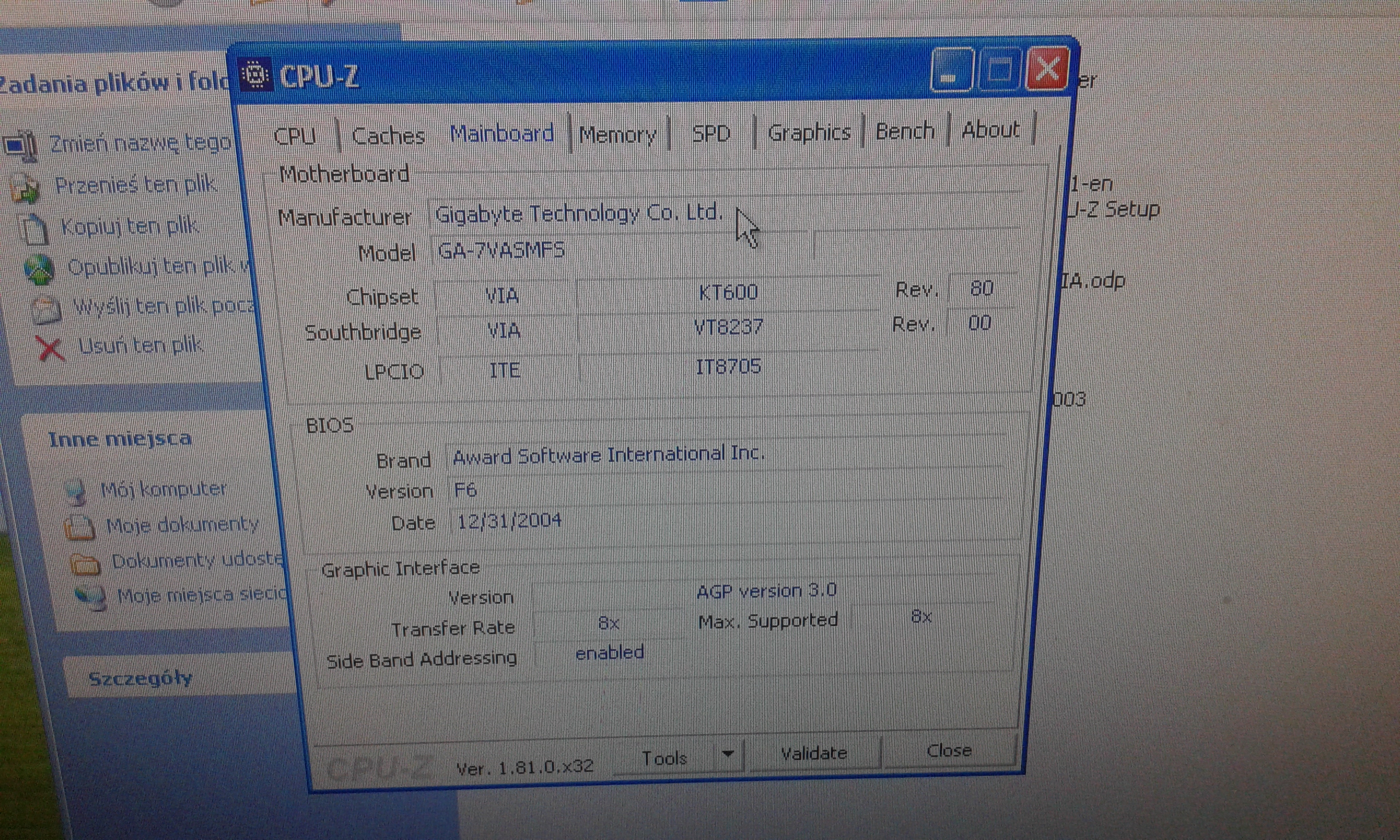Click the chipset value KT600
This screenshot has width=1400, height=840.
pos(728,293)
